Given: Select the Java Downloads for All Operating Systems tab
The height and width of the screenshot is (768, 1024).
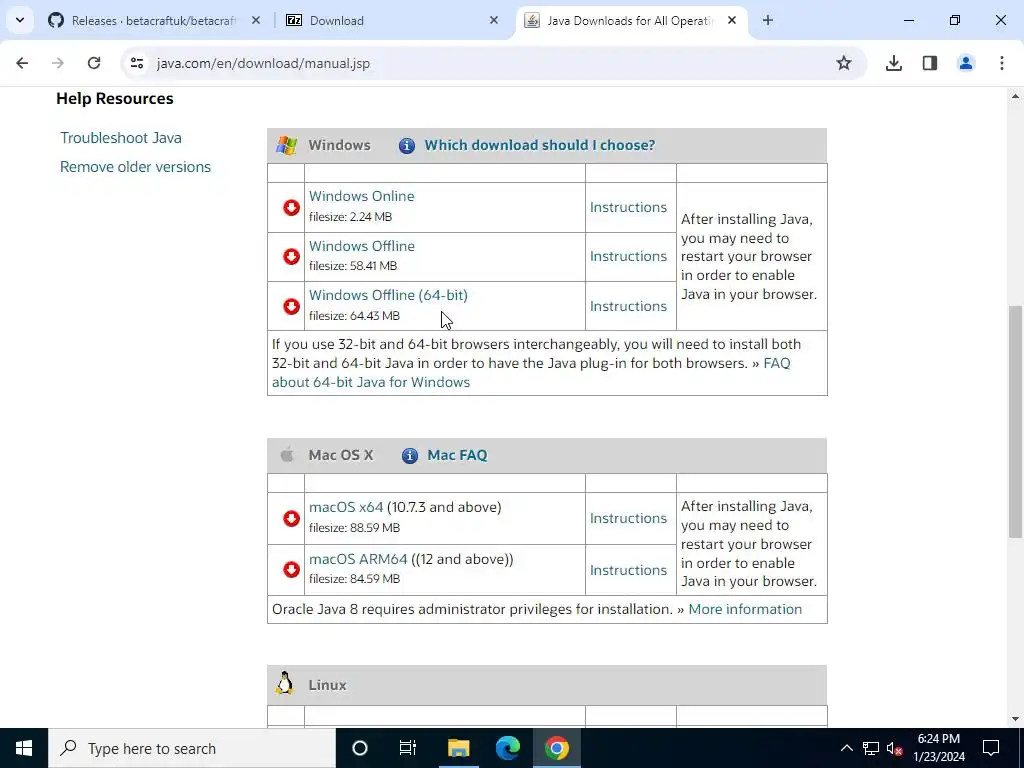Looking at the screenshot, I should pyautogui.click(x=631, y=20).
